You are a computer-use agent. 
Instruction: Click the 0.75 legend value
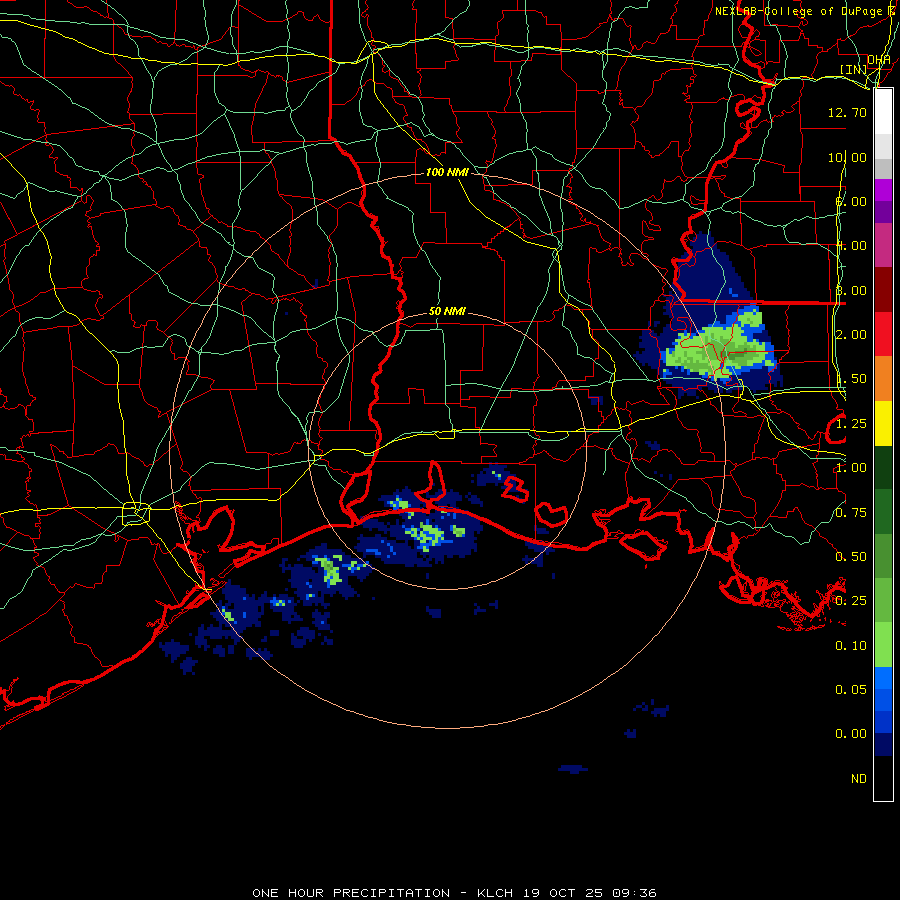click(851, 513)
